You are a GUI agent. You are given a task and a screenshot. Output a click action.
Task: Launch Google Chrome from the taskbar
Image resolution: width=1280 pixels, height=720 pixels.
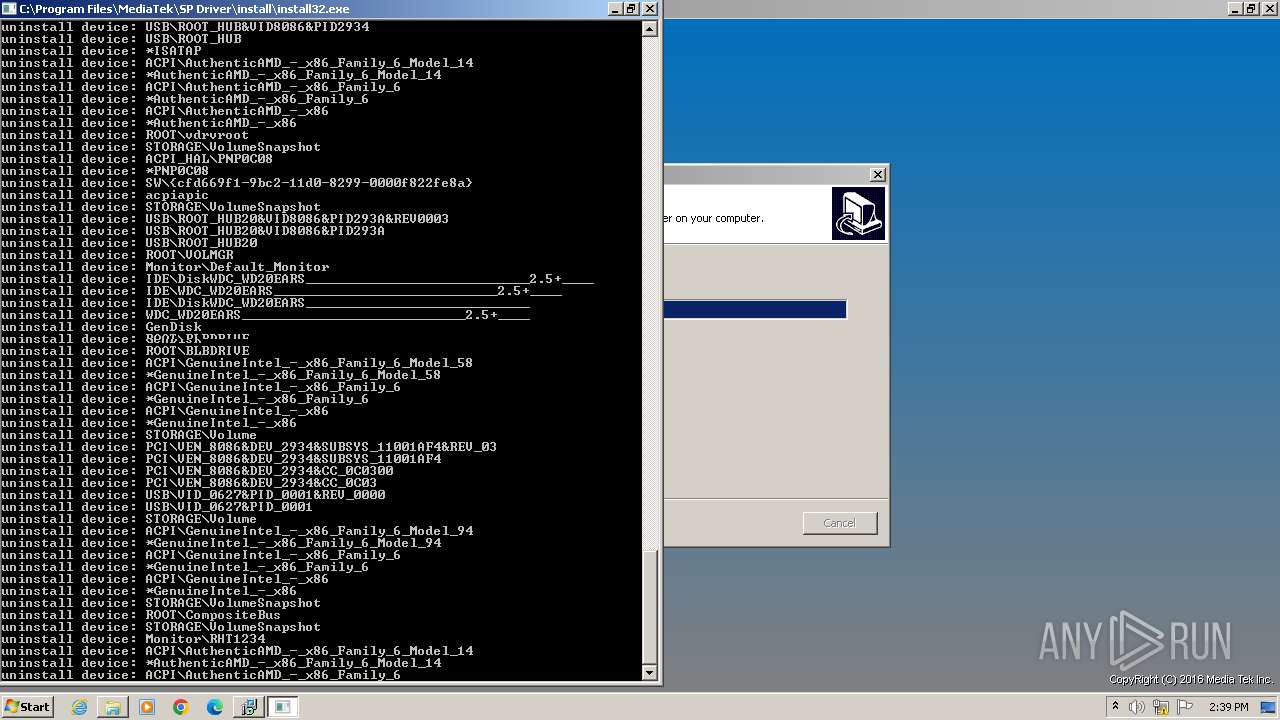(x=181, y=707)
